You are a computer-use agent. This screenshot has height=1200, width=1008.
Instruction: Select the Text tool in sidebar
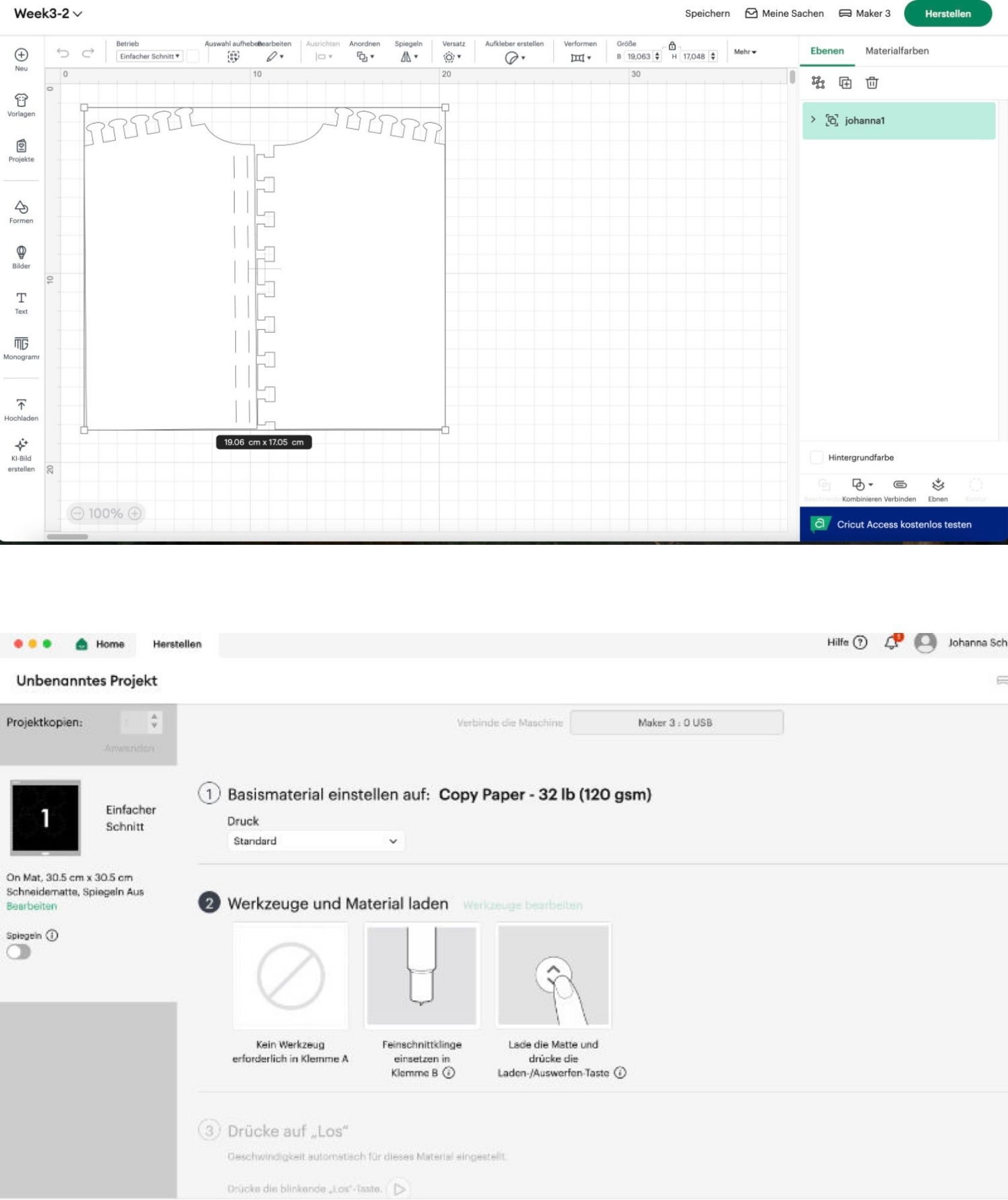click(x=21, y=298)
